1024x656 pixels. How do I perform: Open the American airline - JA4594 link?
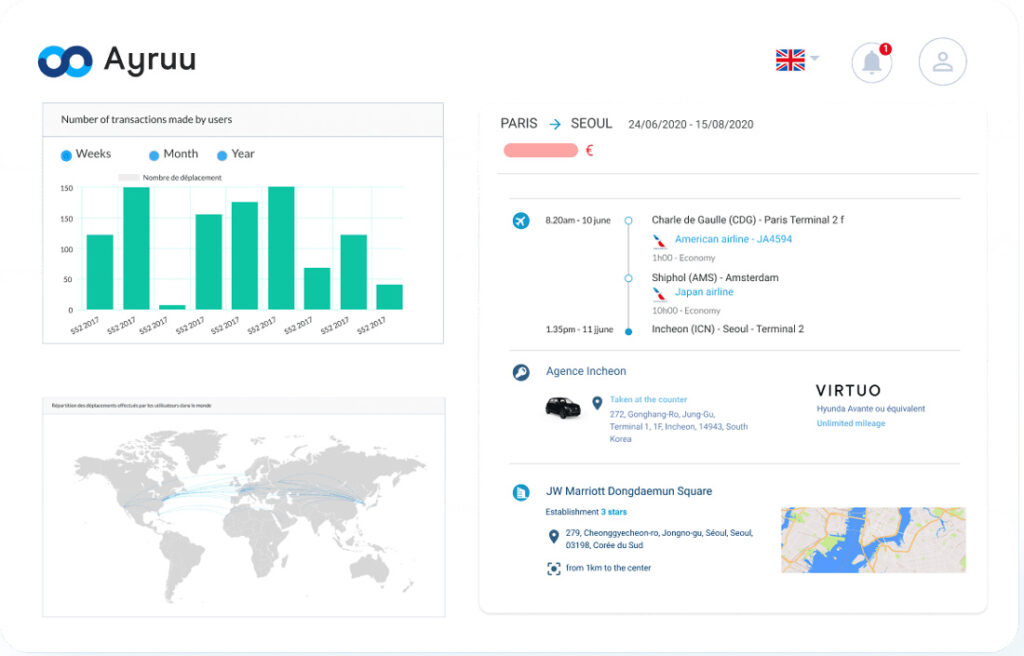click(x=733, y=240)
